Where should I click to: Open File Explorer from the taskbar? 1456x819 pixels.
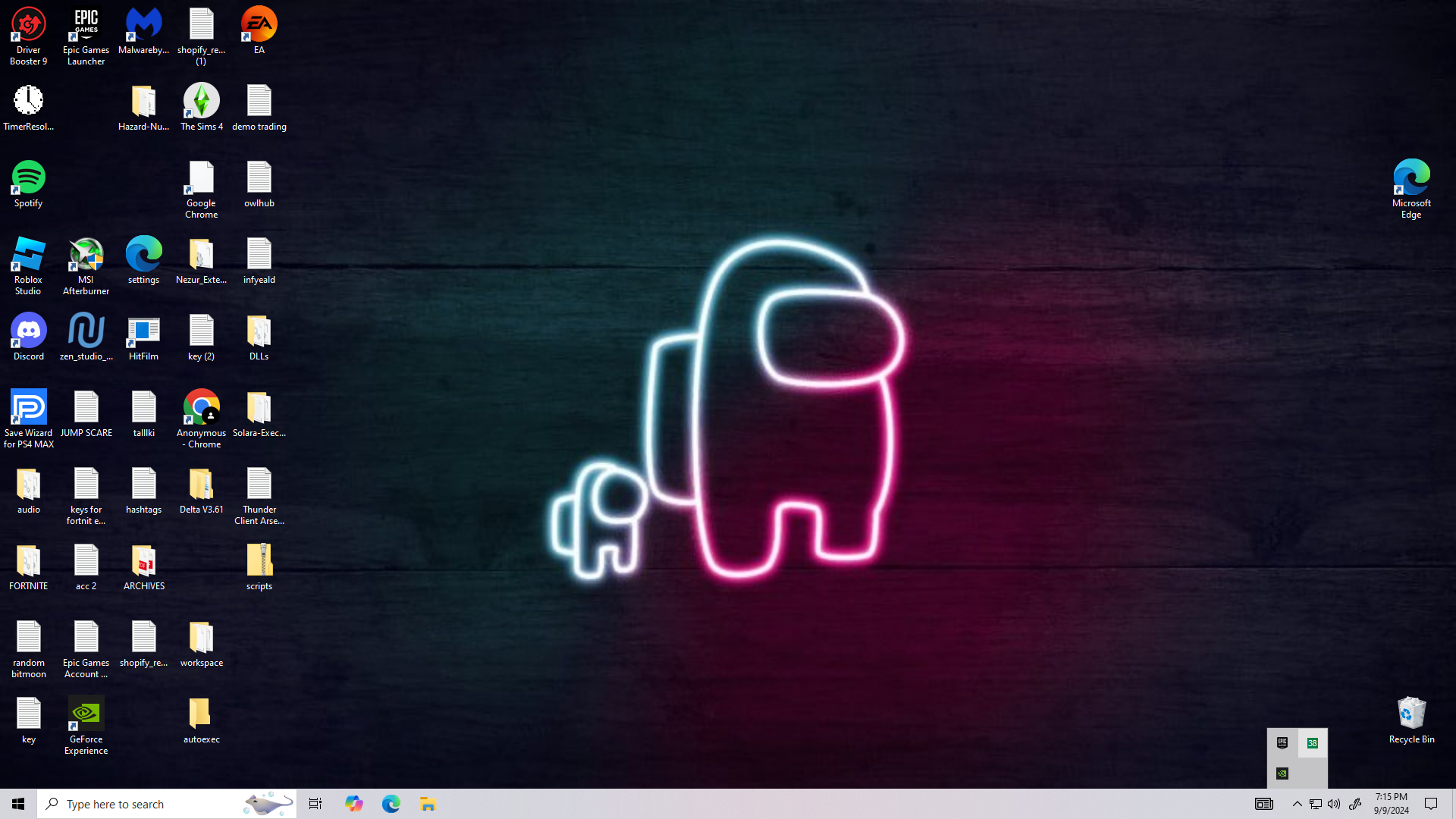428,804
